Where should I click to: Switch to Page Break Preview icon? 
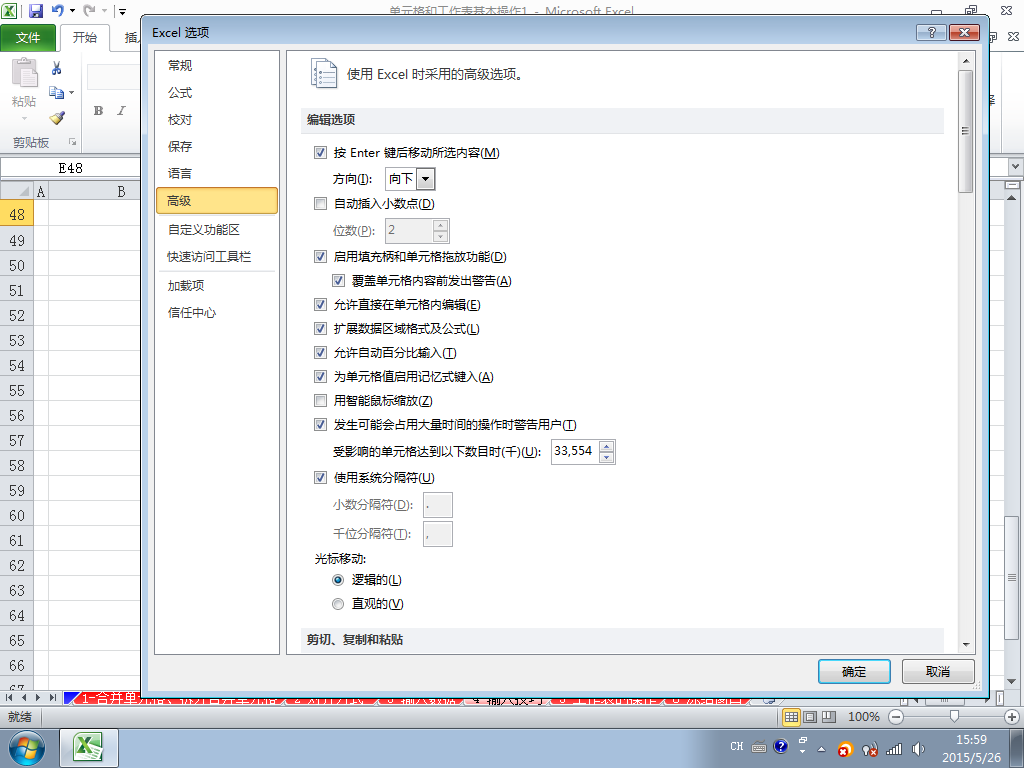pos(829,717)
